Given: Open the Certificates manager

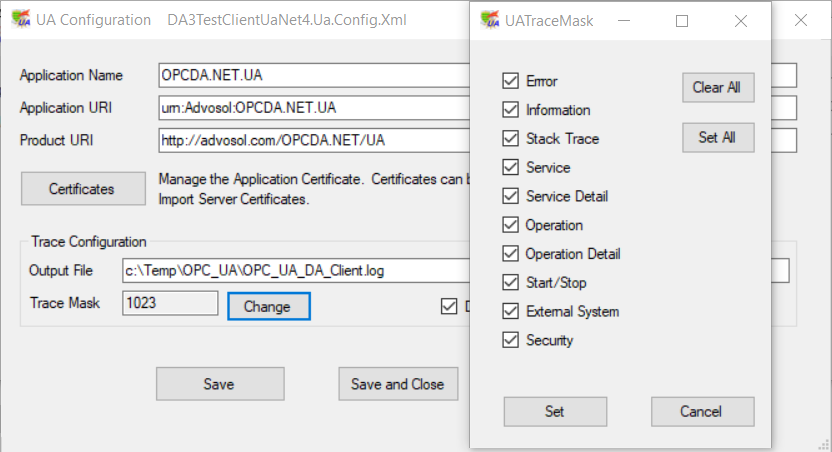Looking at the screenshot, I should (x=82, y=188).
